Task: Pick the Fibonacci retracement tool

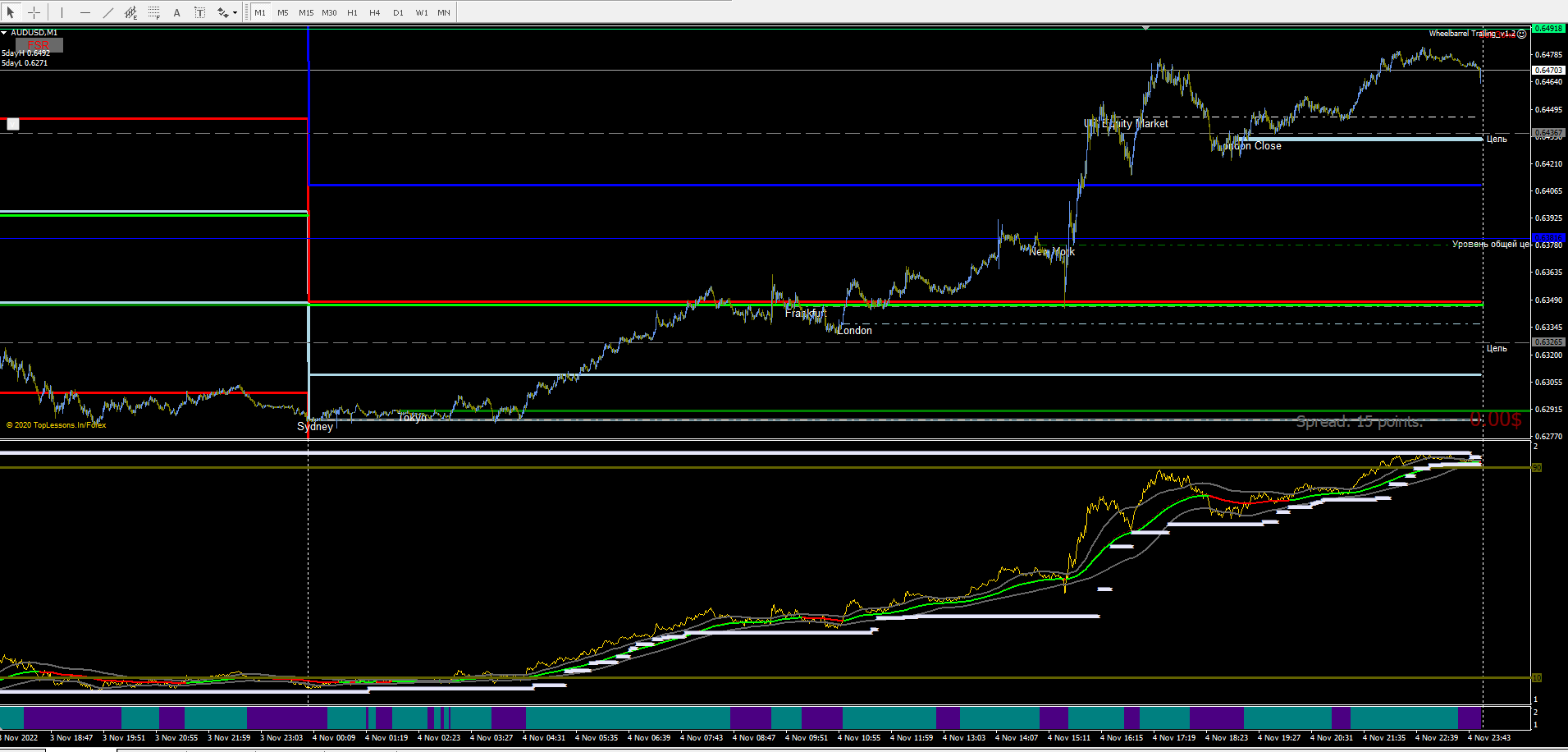Action: click(153, 12)
